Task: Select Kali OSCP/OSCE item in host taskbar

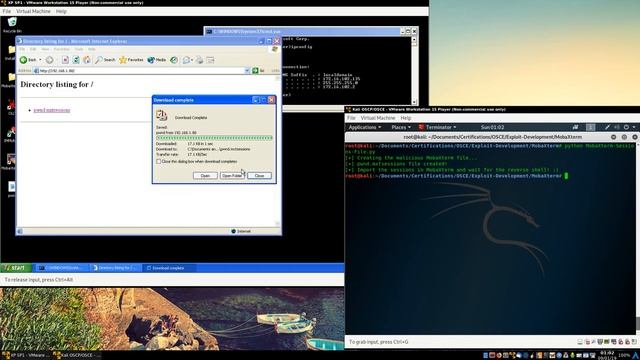Action: coord(76,356)
